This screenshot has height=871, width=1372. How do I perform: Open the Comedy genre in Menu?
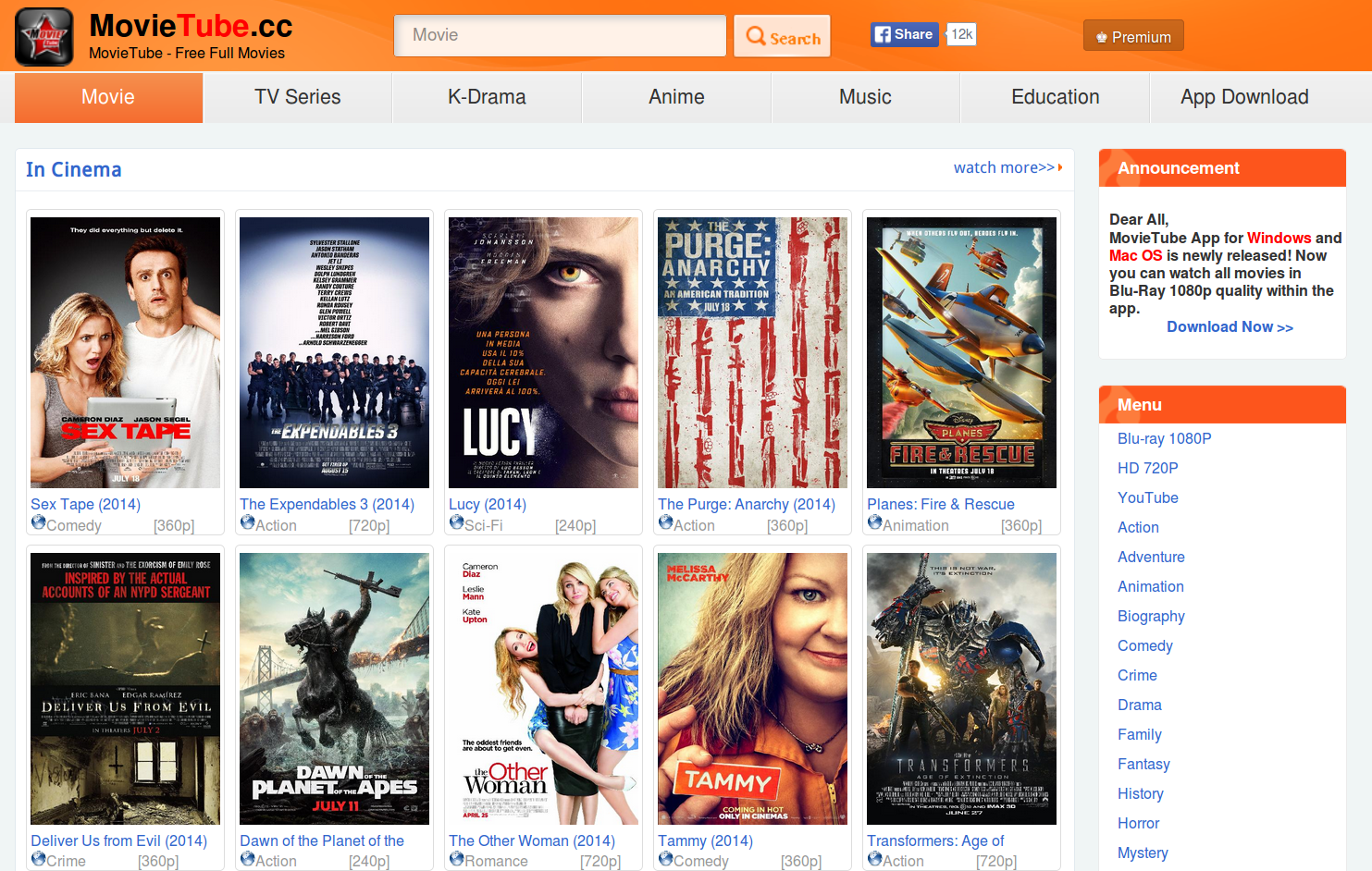1145,645
